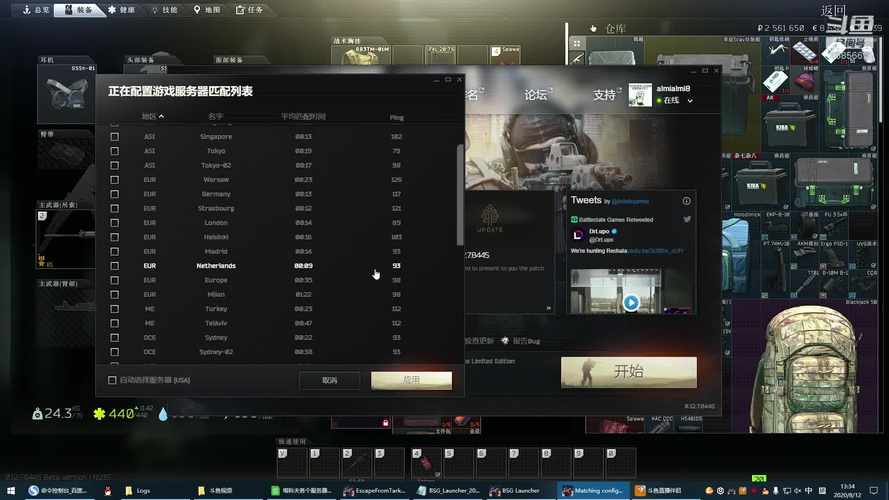Viewport: 889px width, 500px height.
Task: Switch to Matching config taskbar item
Action: click(593, 490)
